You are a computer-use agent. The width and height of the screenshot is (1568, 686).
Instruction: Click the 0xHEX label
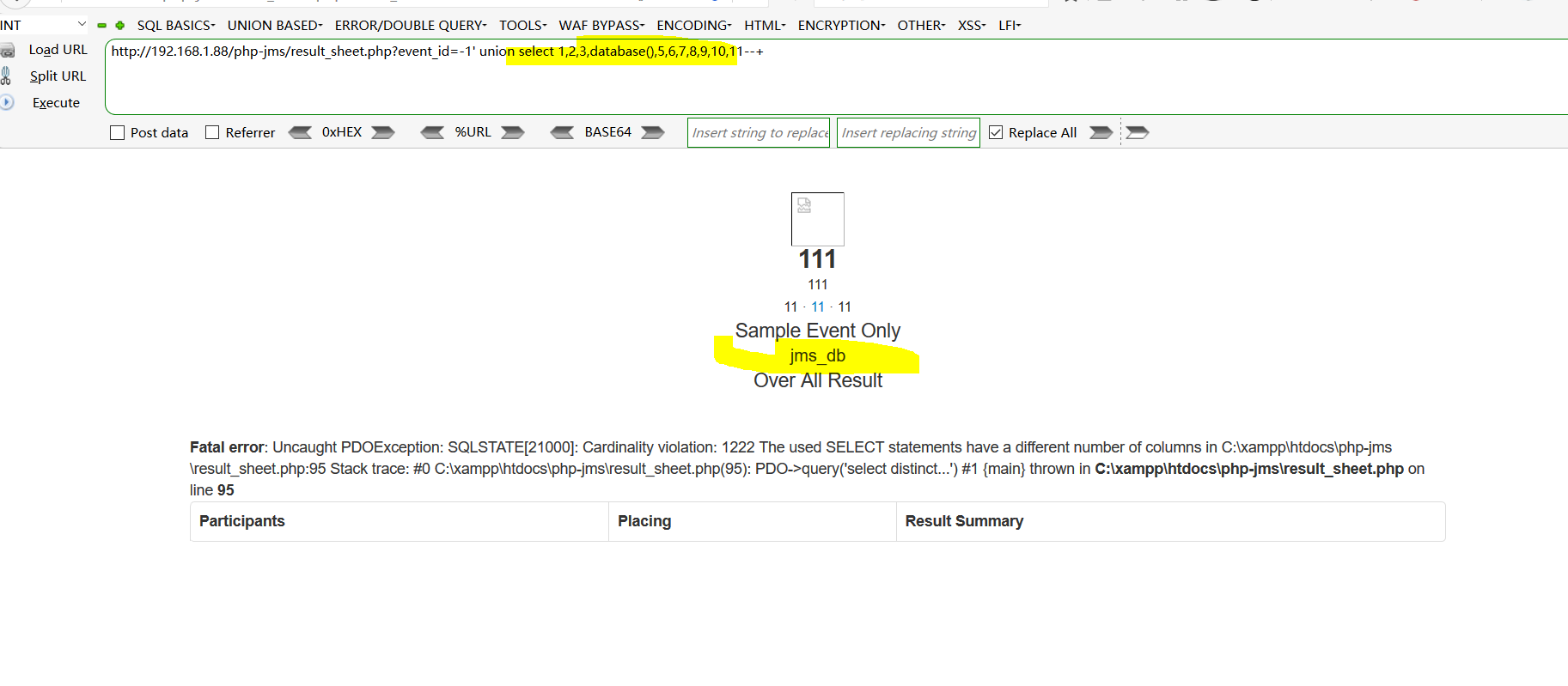click(342, 132)
